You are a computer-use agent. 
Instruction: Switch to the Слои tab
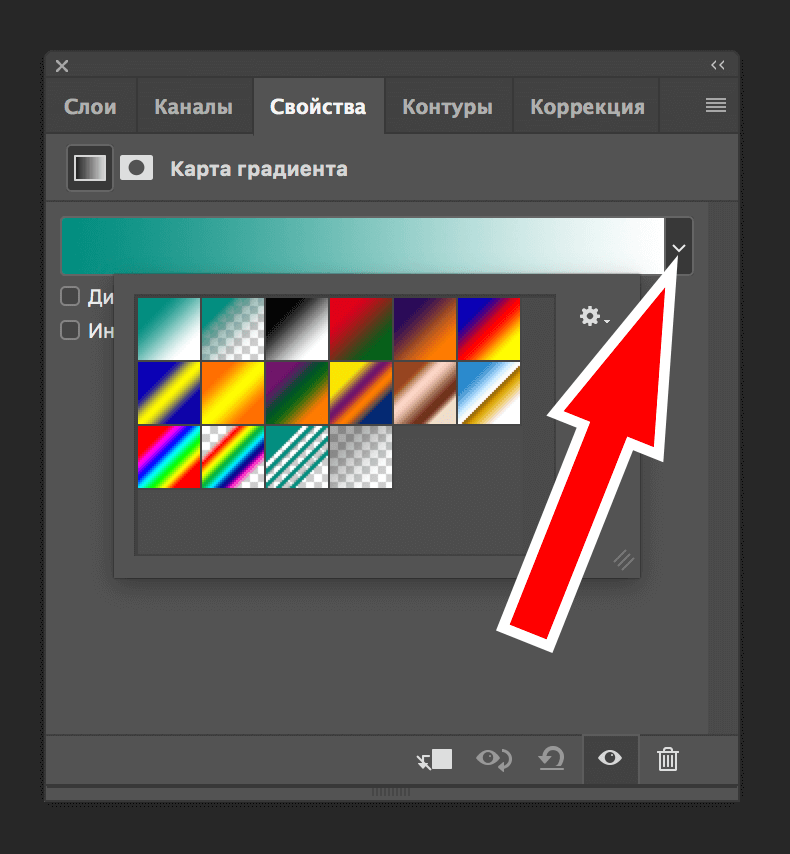click(90, 107)
